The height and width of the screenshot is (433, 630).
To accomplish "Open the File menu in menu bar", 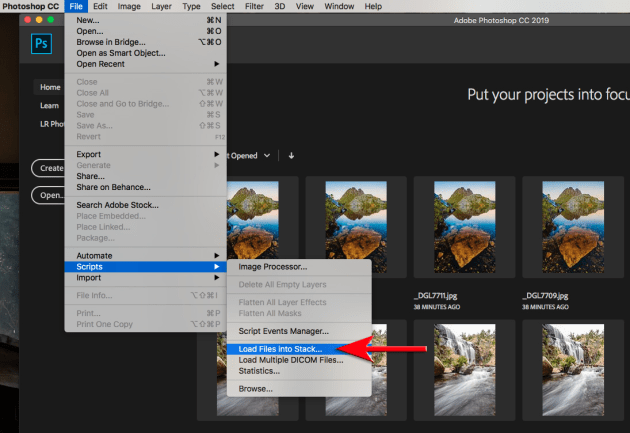I will tap(76, 6).
